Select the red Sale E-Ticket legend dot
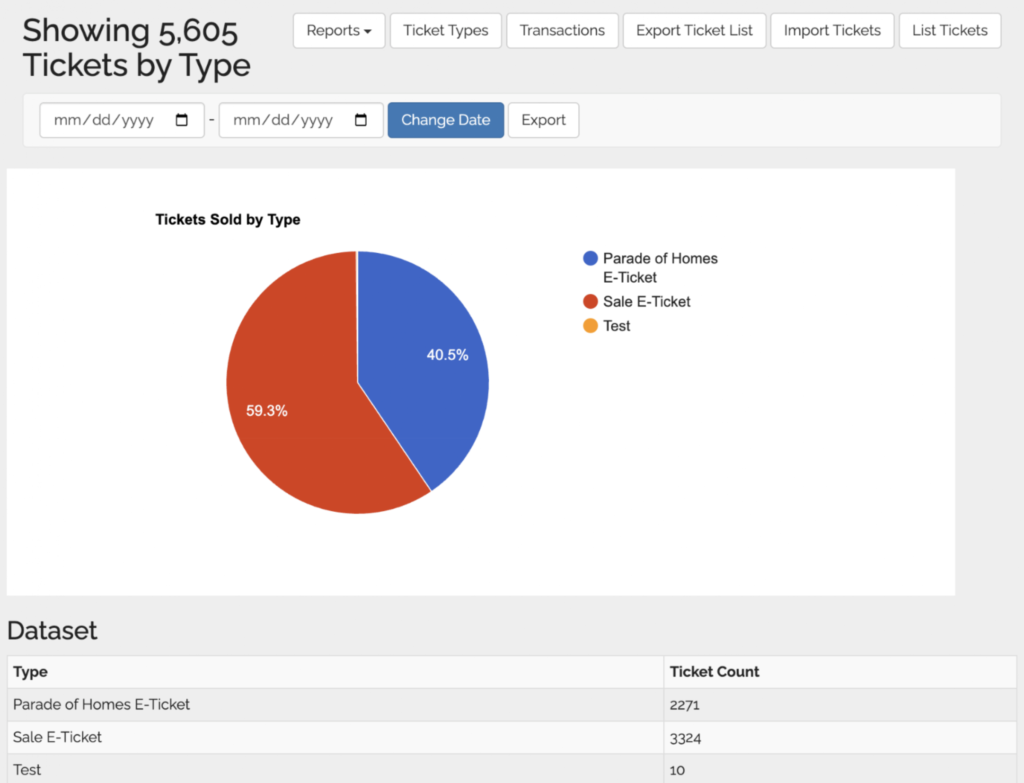Screen dimensions: 1024x783 (590, 302)
